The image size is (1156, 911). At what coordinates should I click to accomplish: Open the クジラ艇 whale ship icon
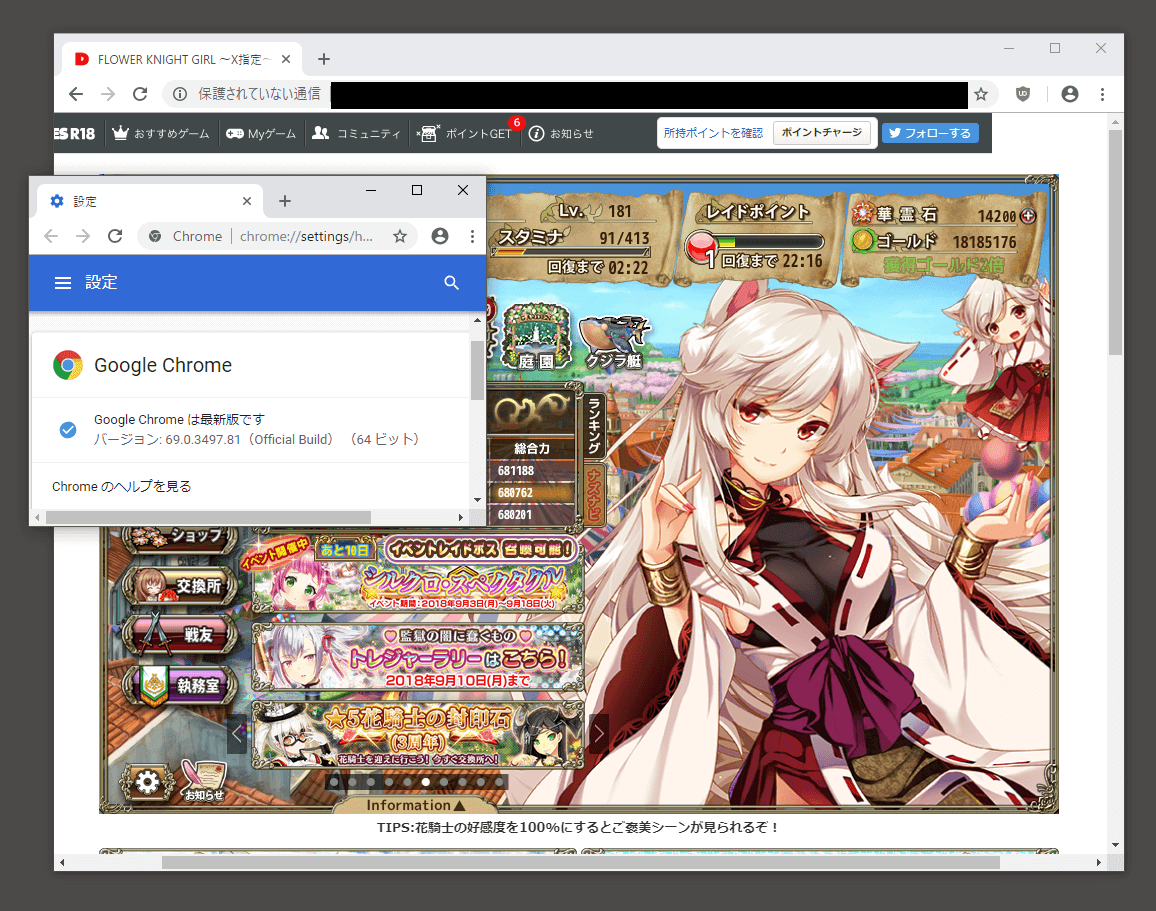tap(615, 342)
